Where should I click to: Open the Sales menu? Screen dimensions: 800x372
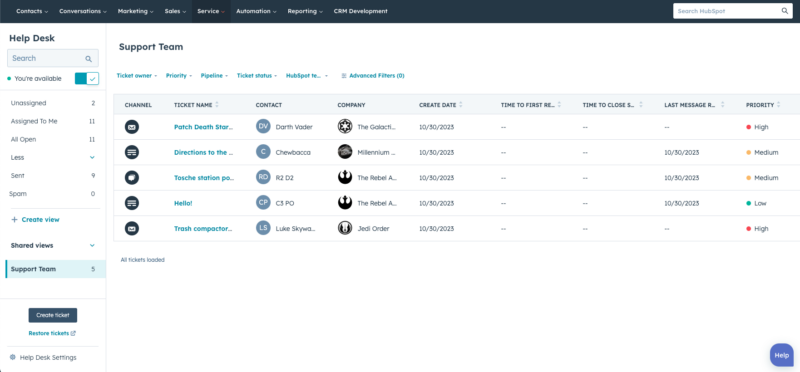(176, 11)
